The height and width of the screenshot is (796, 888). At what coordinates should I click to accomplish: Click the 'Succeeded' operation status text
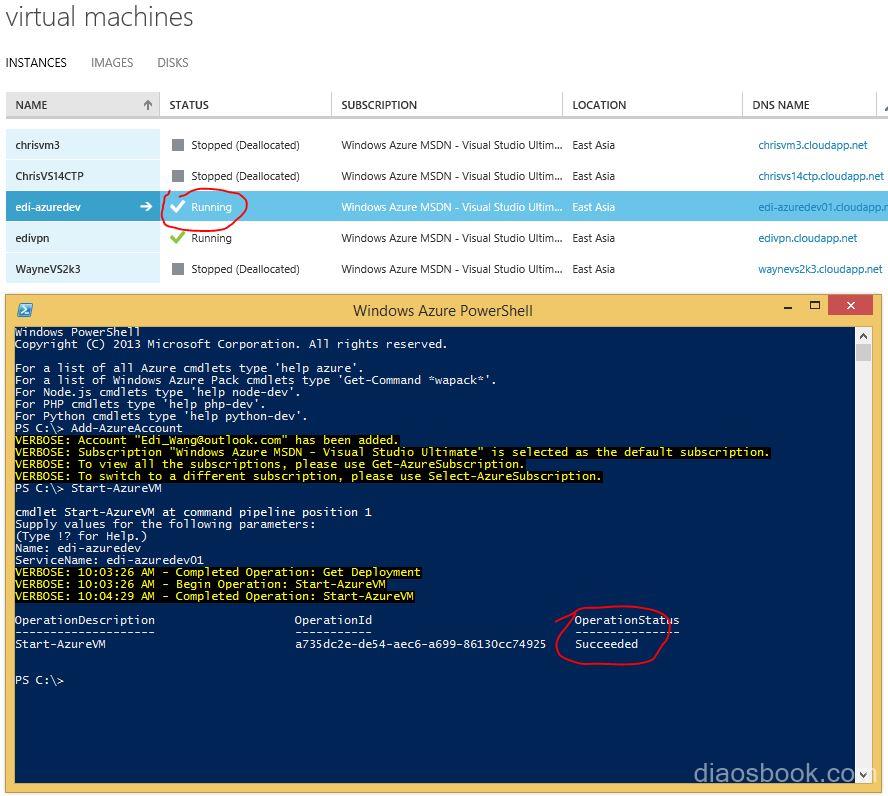(x=607, y=644)
